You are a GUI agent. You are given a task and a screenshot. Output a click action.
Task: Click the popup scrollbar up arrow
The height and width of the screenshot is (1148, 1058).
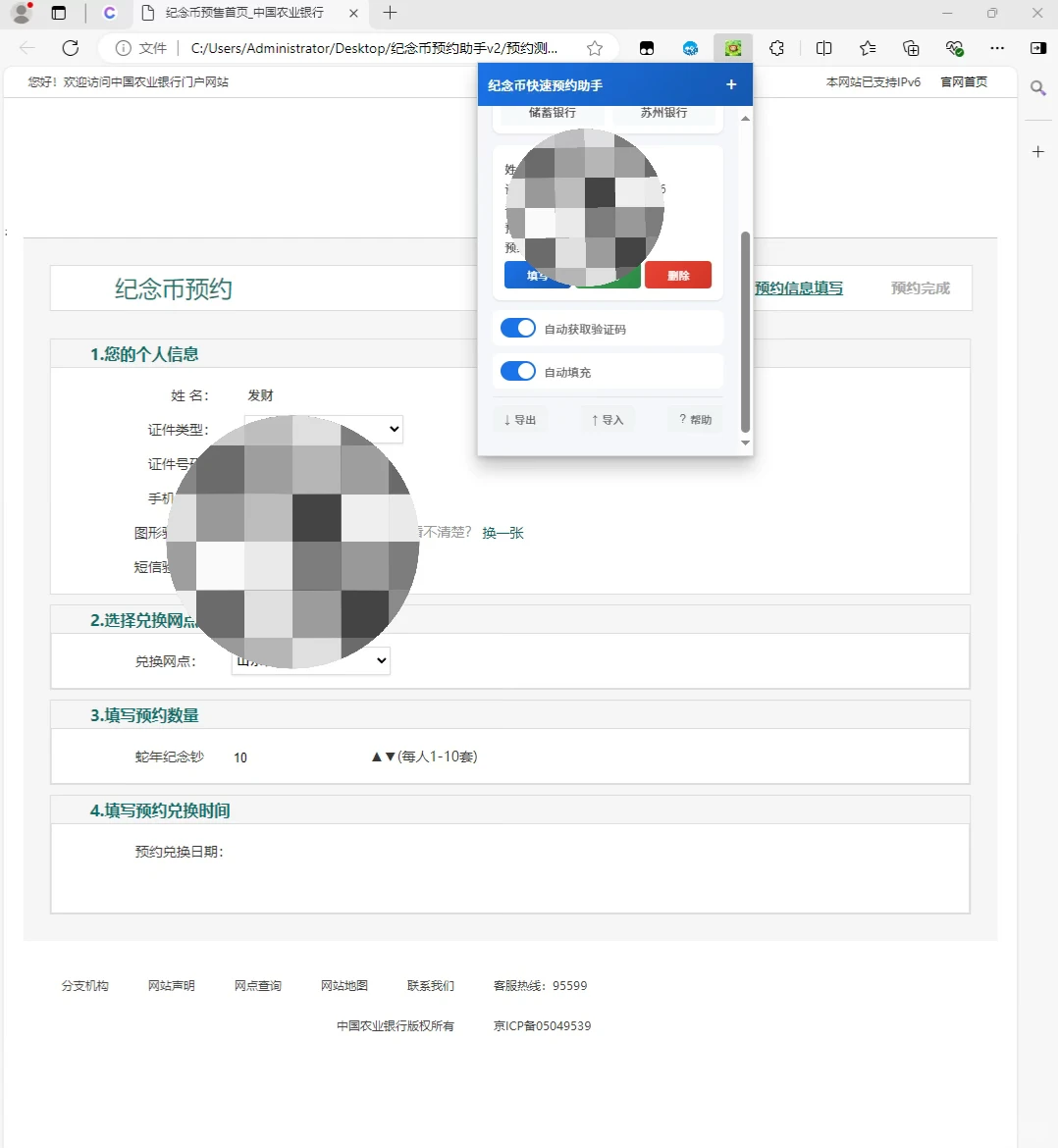tap(745, 118)
